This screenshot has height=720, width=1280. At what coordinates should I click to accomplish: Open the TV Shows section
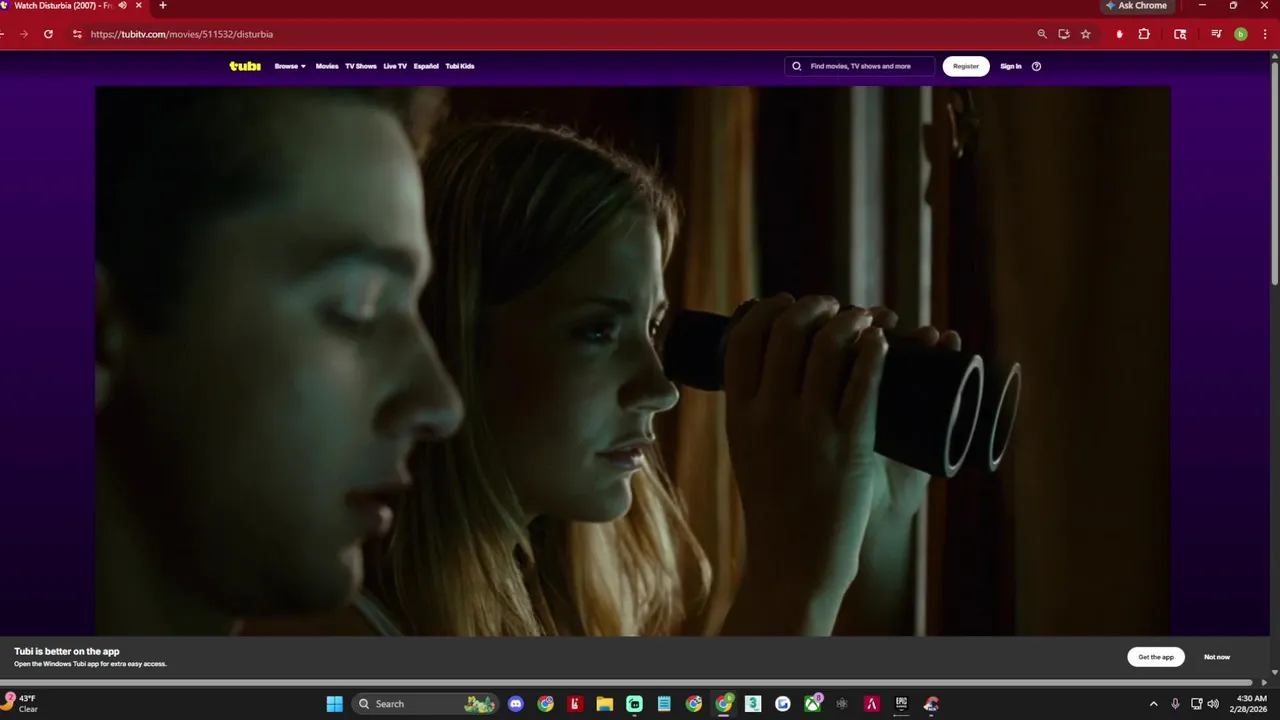point(361,66)
